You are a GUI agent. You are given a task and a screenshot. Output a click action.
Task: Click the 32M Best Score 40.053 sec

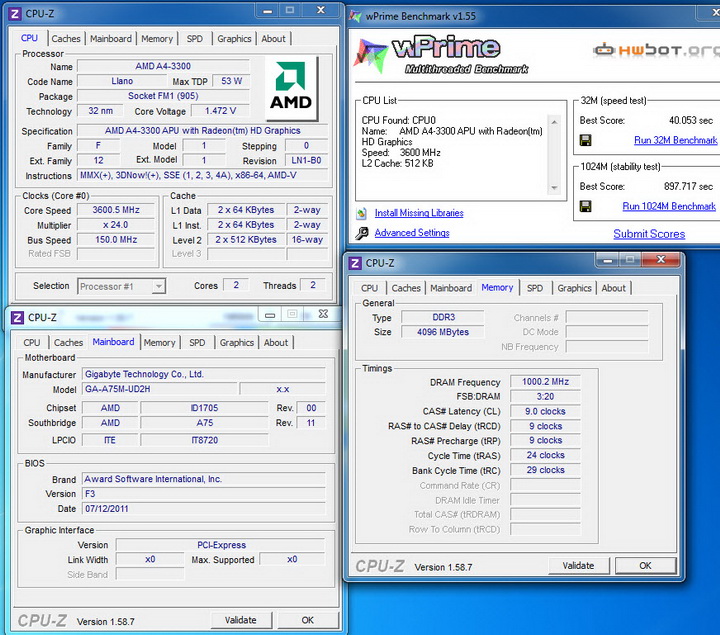coord(691,120)
